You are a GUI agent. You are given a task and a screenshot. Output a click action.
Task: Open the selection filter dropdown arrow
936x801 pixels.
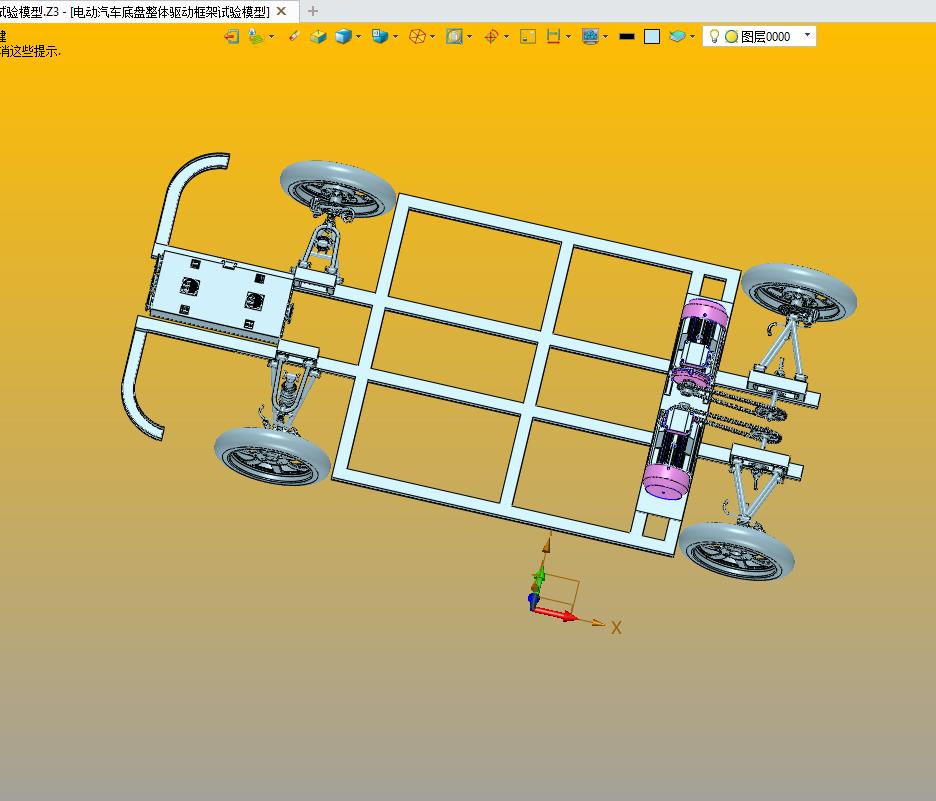pos(272,37)
